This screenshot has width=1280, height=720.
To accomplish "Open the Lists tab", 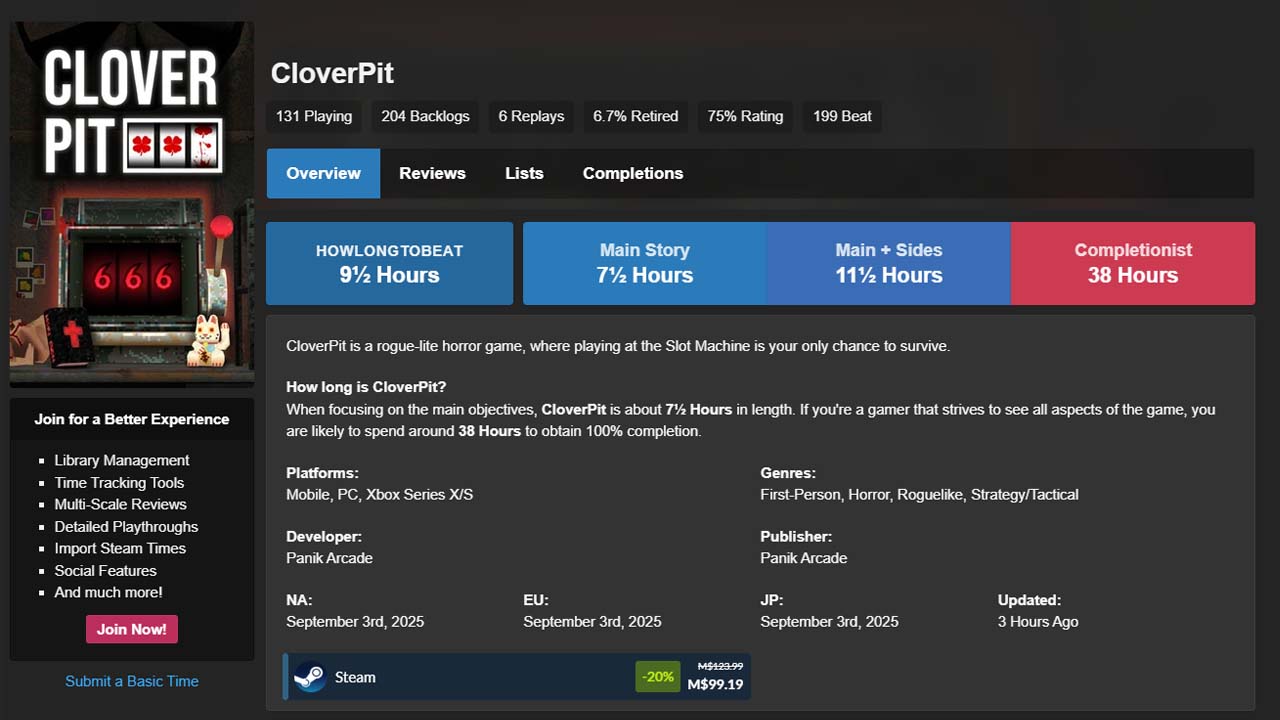I will click(524, 173).
